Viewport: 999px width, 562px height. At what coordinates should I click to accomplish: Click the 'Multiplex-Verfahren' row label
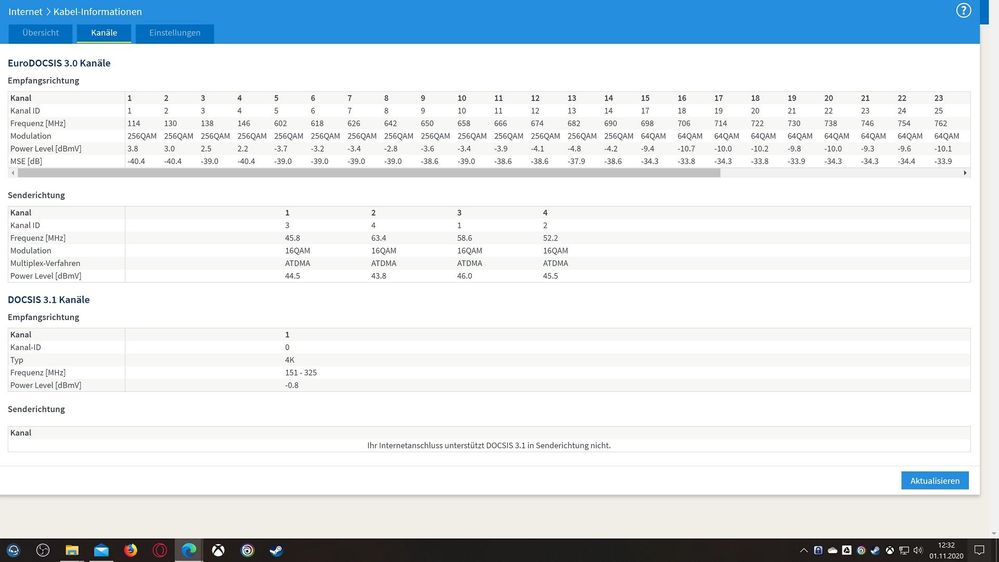click(45, 263)
